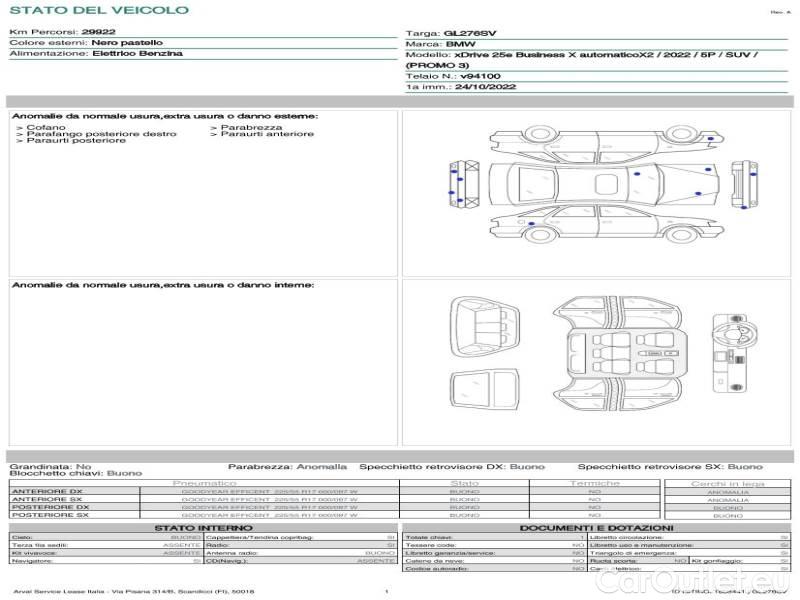Image resolution: width=800 pixels, height=600 pixels.
Task: Click the 'Termiche' column header
Action: (x=595, y=483)
